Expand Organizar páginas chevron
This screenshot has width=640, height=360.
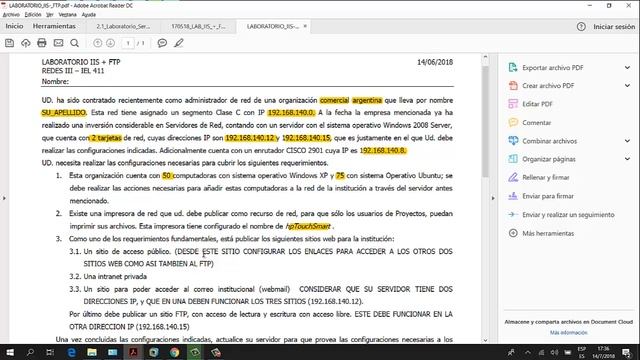pos(627,159)
